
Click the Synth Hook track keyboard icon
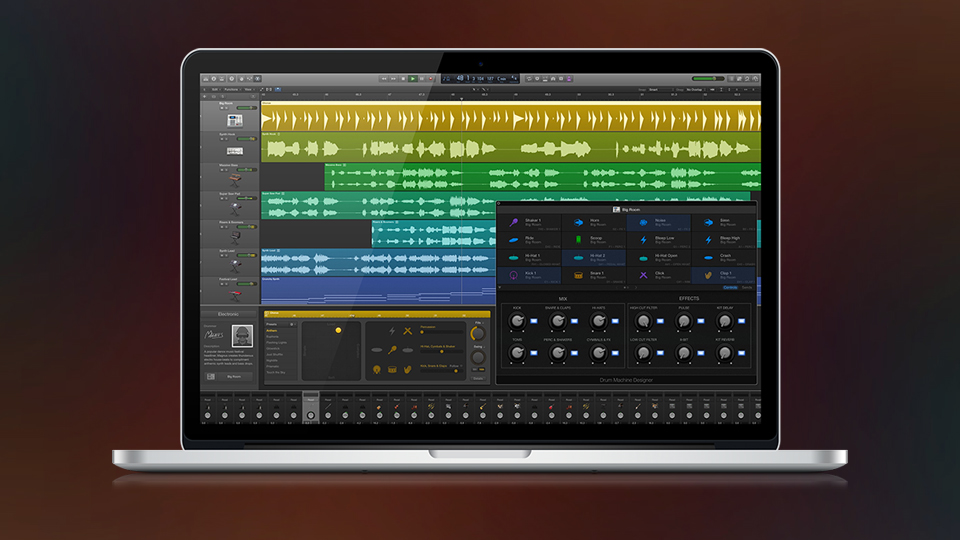tap(235, 151)
